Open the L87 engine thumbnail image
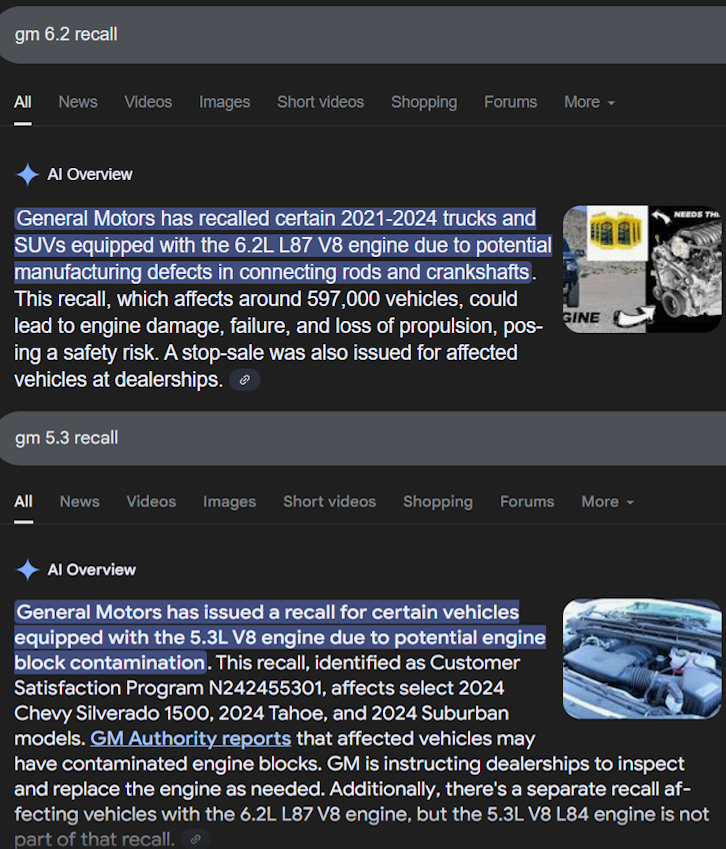 (x=642, y=269)
